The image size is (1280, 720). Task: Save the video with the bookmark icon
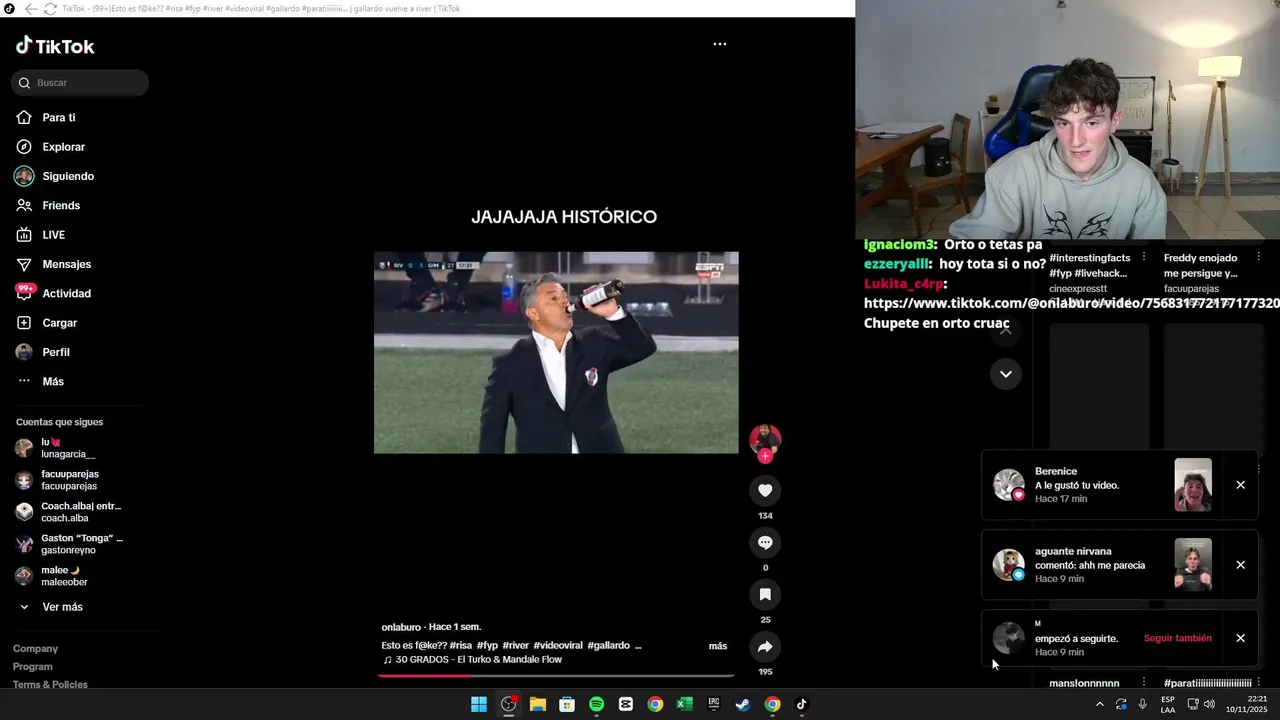pos(765,594)
